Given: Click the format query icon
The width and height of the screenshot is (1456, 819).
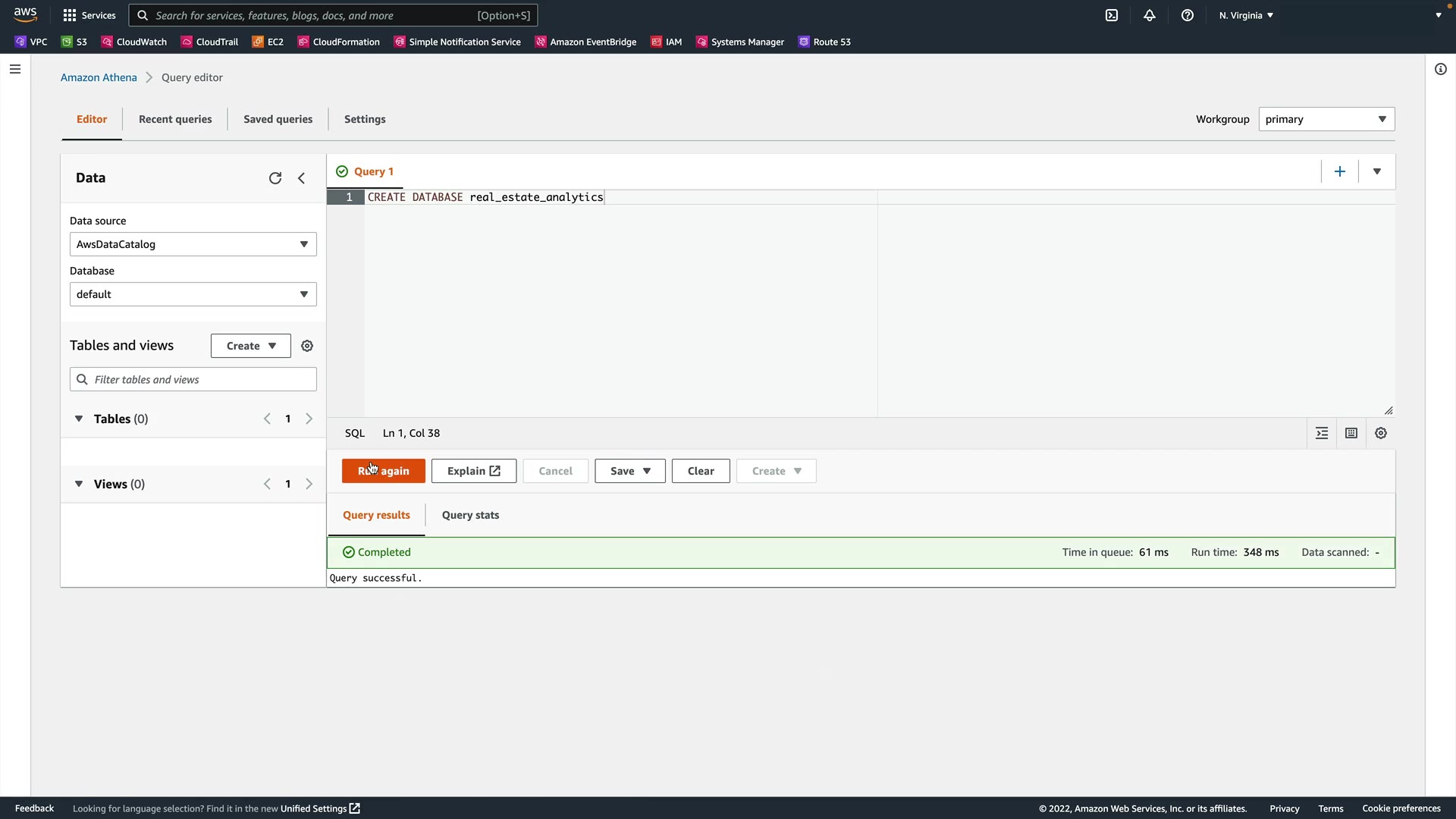Looking at the screenshot, I should (x=1322, y=433).
